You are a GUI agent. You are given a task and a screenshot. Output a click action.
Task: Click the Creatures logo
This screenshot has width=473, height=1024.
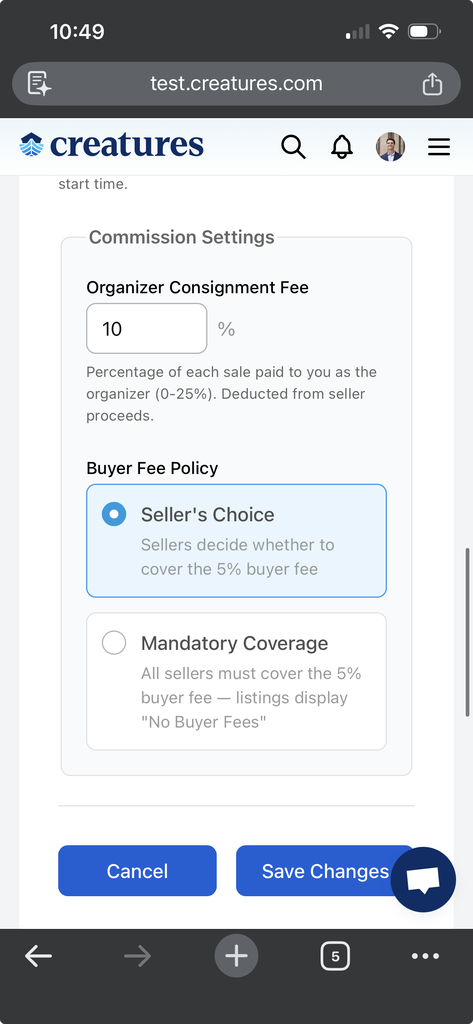coord(112,145)
